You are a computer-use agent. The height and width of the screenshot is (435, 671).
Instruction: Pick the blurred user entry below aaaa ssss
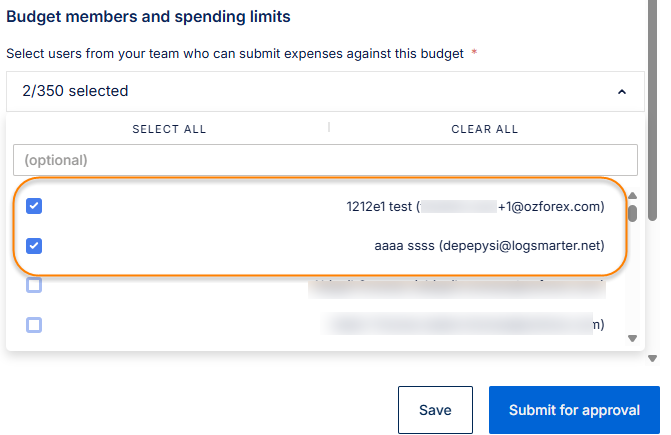(456, 287)
